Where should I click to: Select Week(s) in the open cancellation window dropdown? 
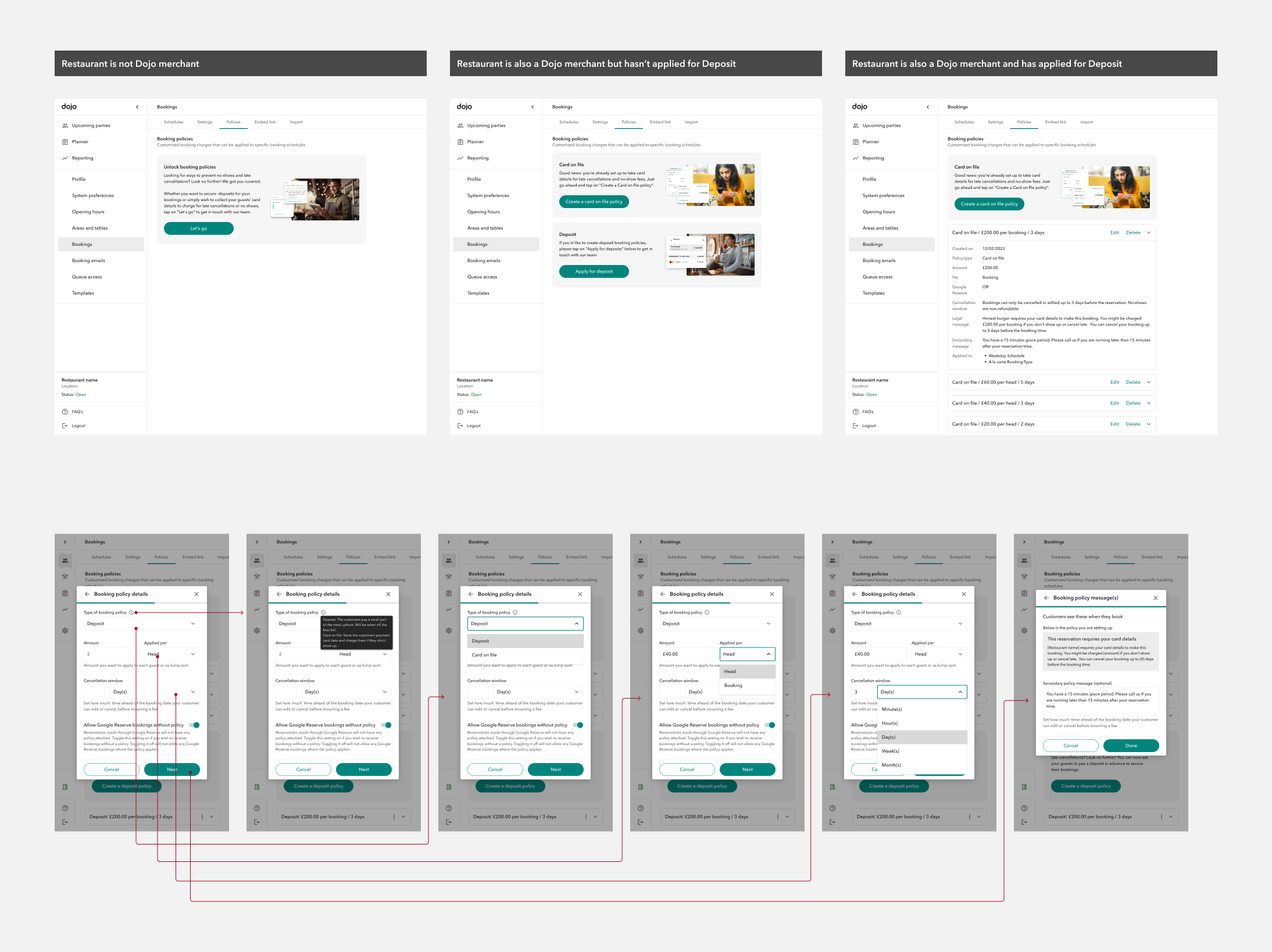pos(890,751)
